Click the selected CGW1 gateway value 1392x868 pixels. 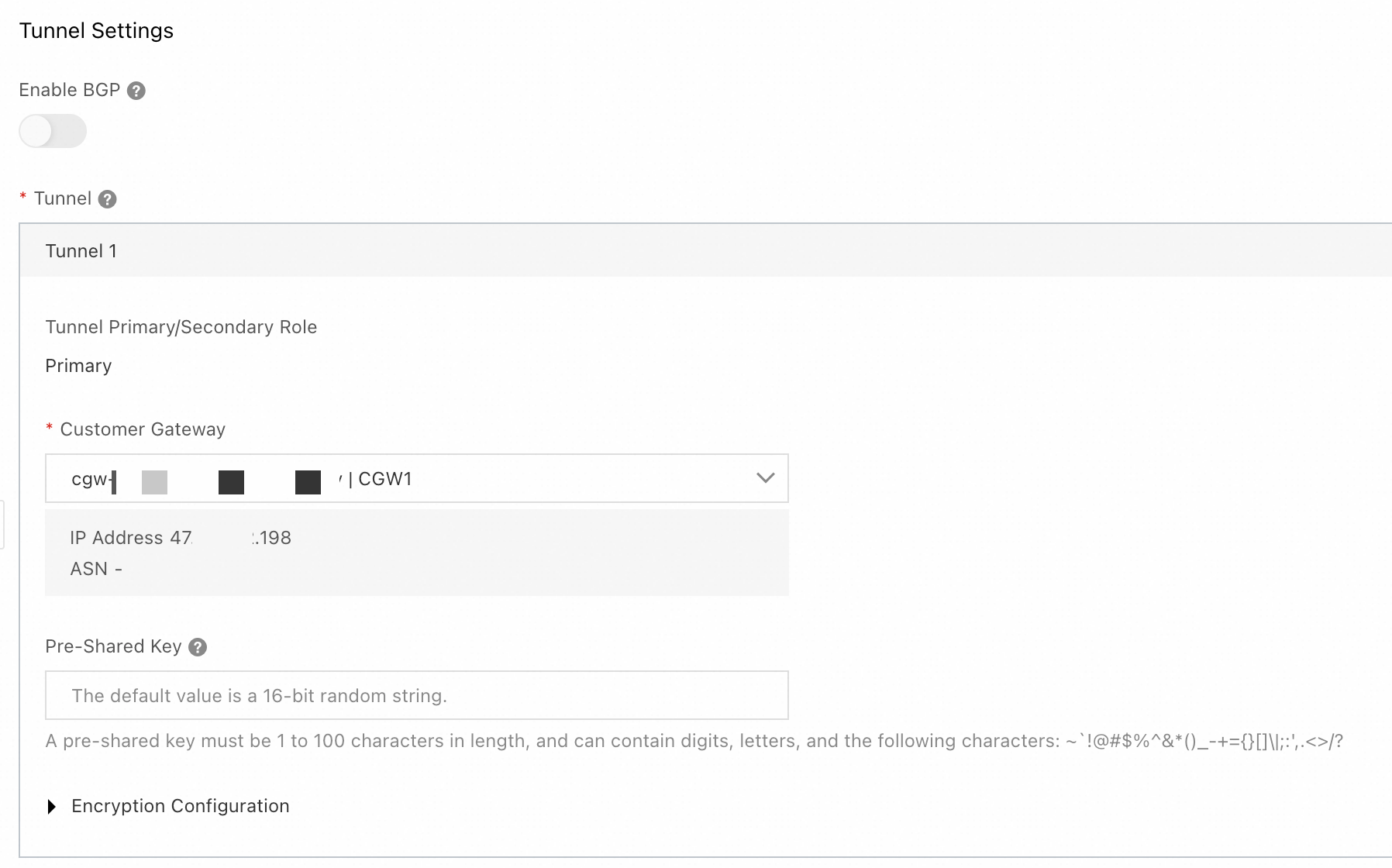[x=384, y=479]
